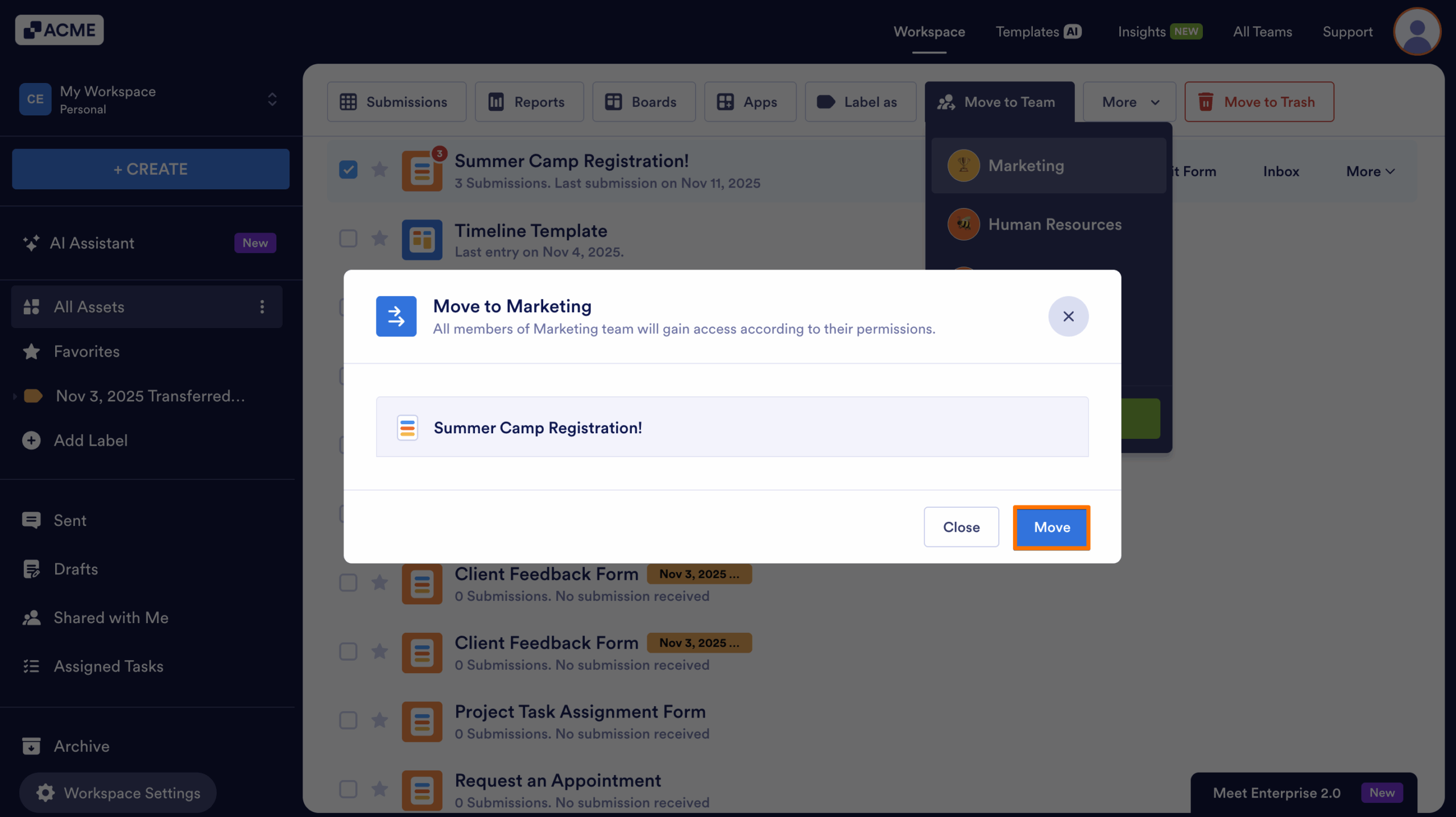Open the Reports view icon
The image size is (1456, 817).
(x=496, y=101)
